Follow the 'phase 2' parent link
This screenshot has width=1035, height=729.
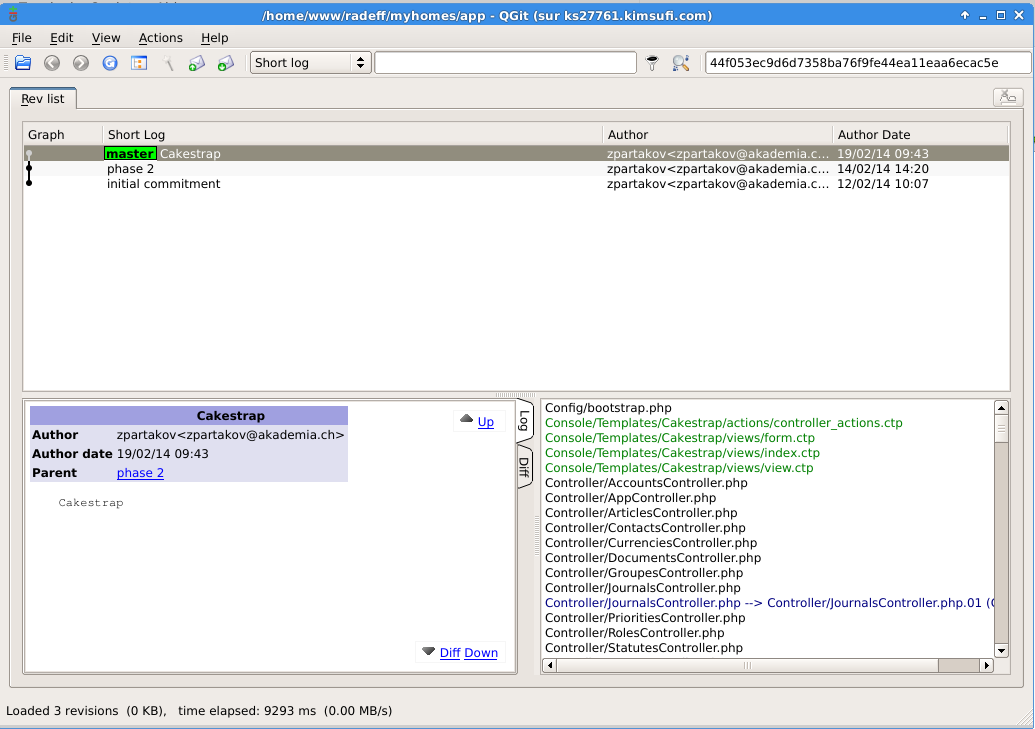140,473
